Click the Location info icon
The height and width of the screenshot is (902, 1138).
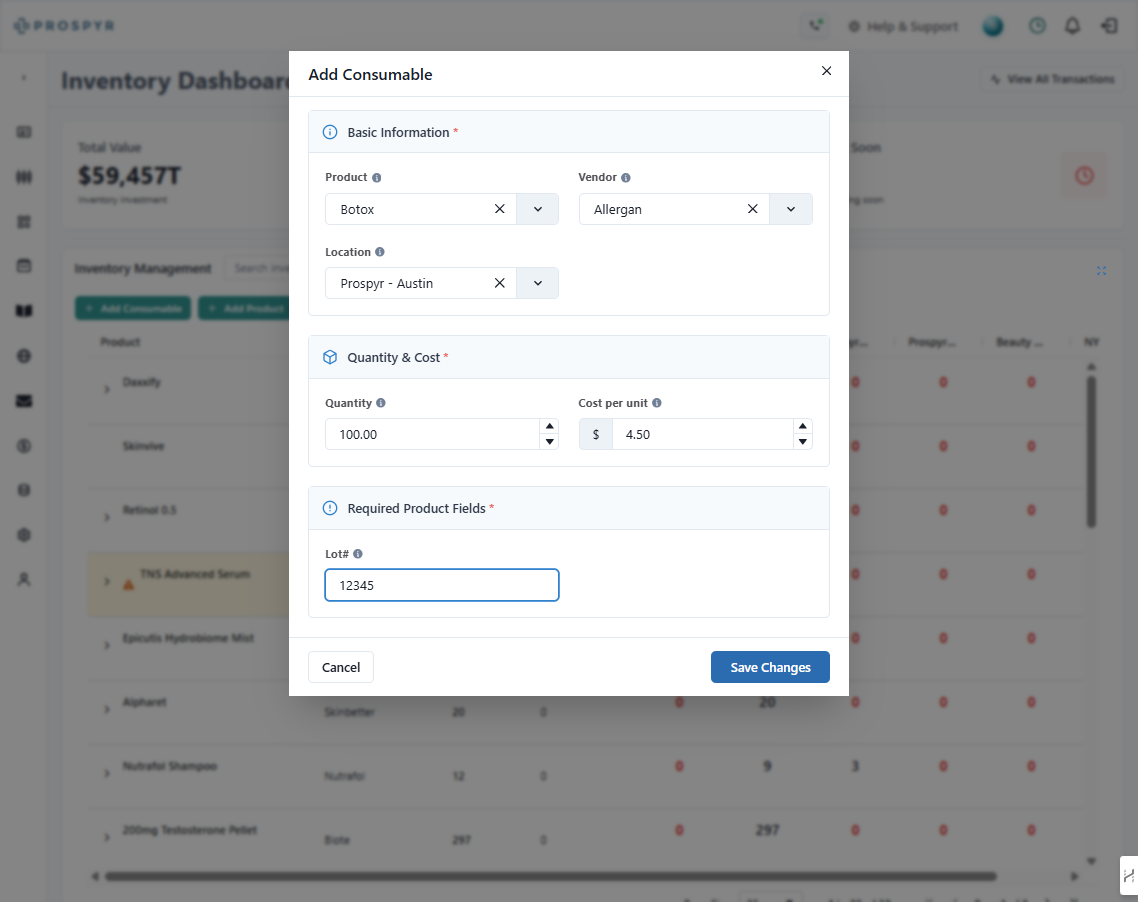click(x=380, y=252)
